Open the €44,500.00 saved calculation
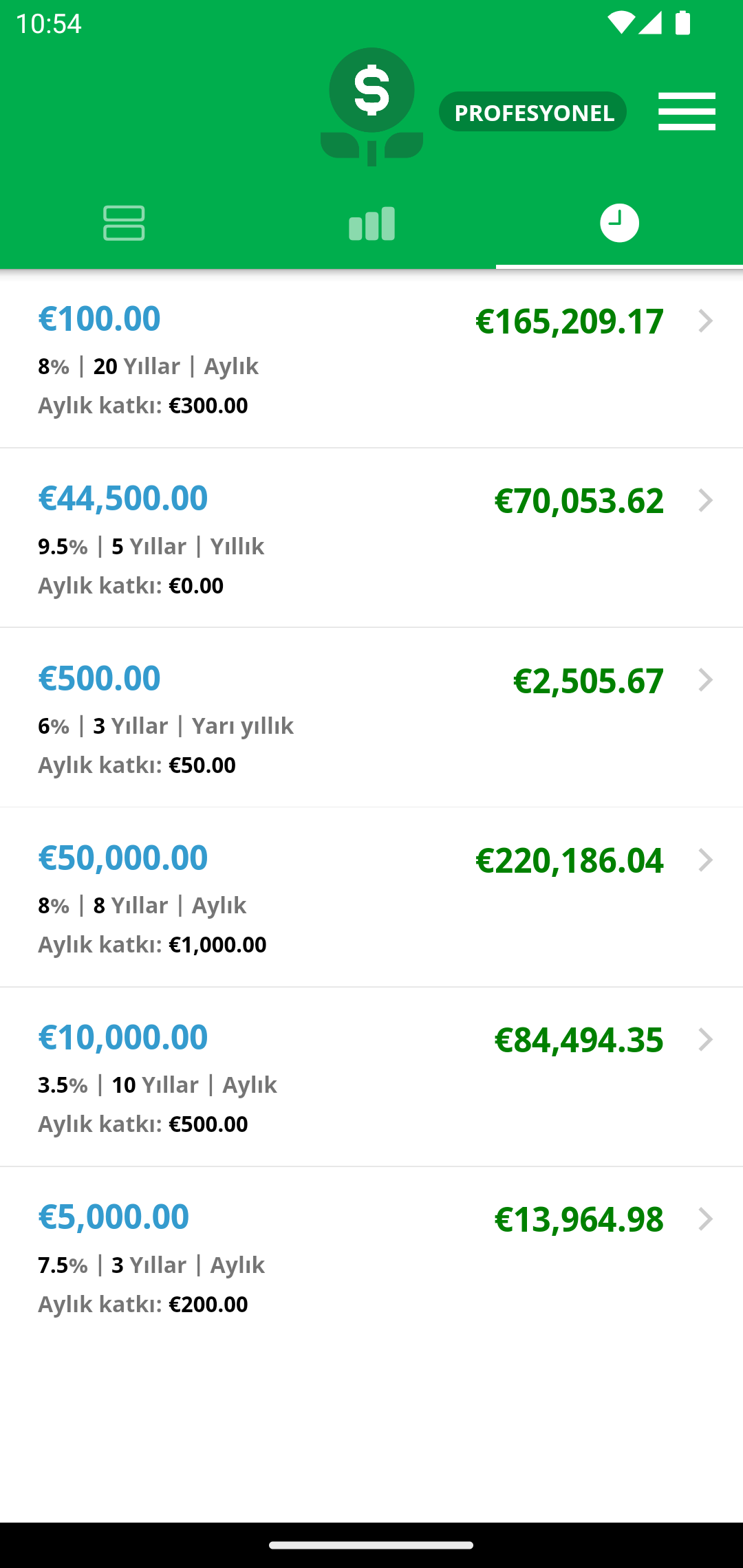 click(371, 538)
